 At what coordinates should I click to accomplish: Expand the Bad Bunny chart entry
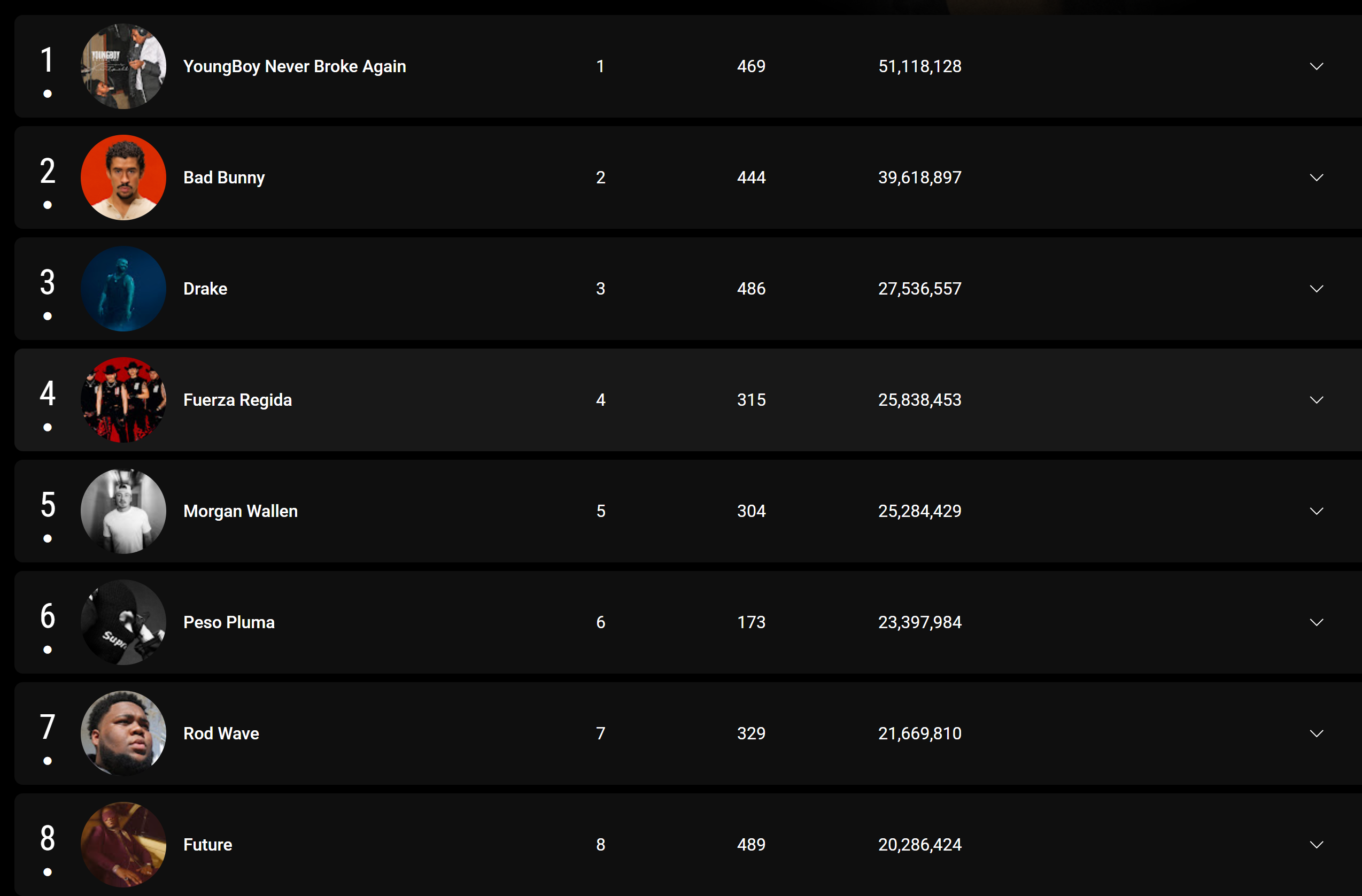pos(1317,177)
